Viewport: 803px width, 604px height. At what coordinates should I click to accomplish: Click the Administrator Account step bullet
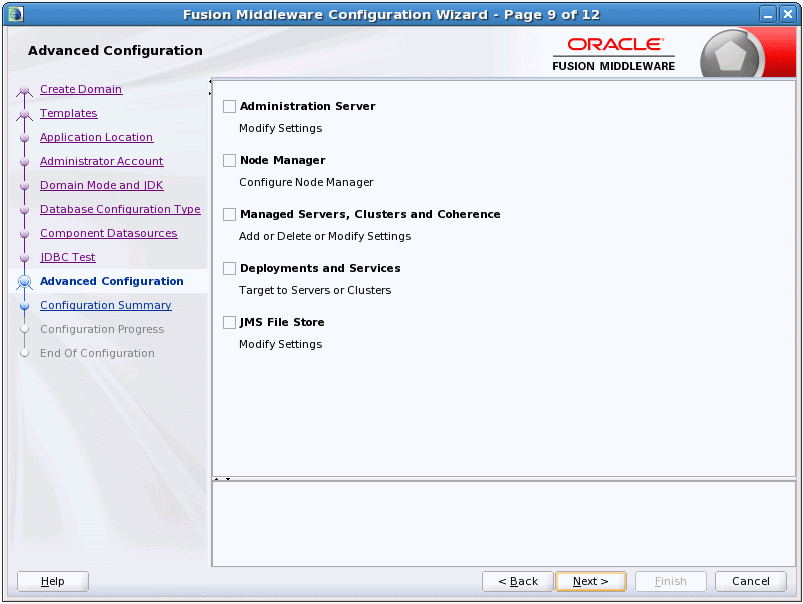coord(24,162)
